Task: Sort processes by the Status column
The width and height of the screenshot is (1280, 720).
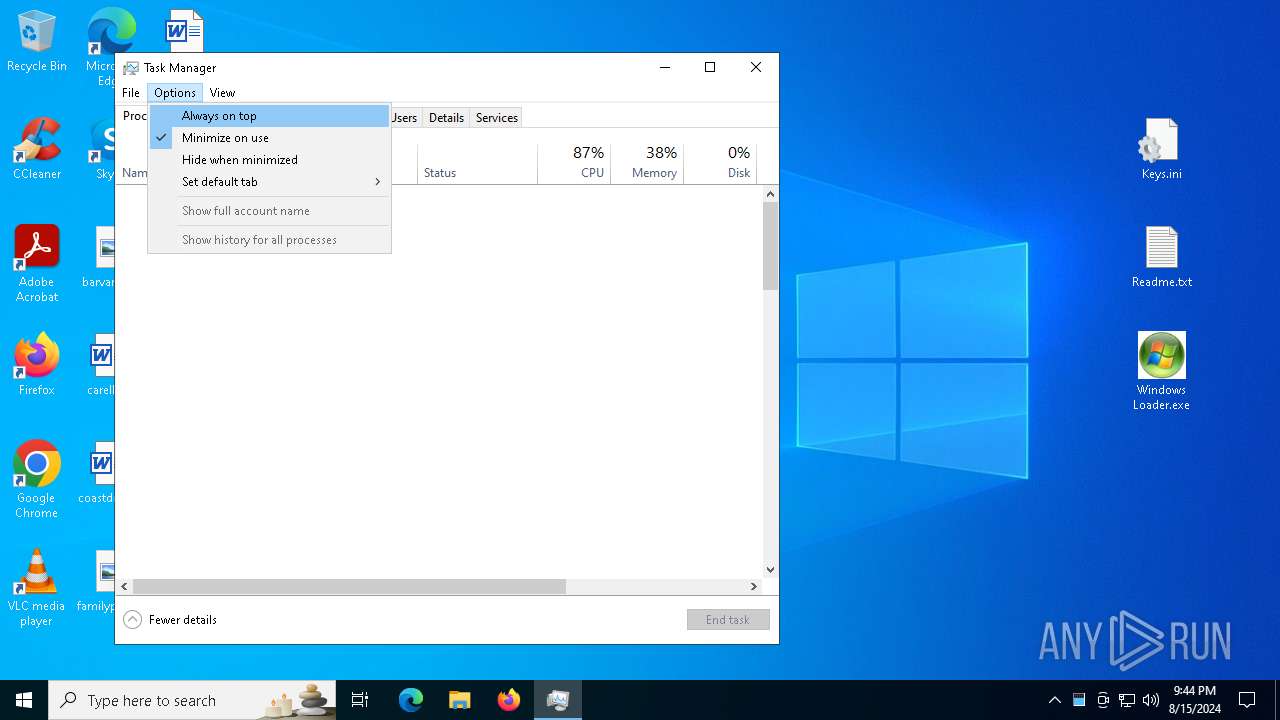Action: tap(477, 163)
